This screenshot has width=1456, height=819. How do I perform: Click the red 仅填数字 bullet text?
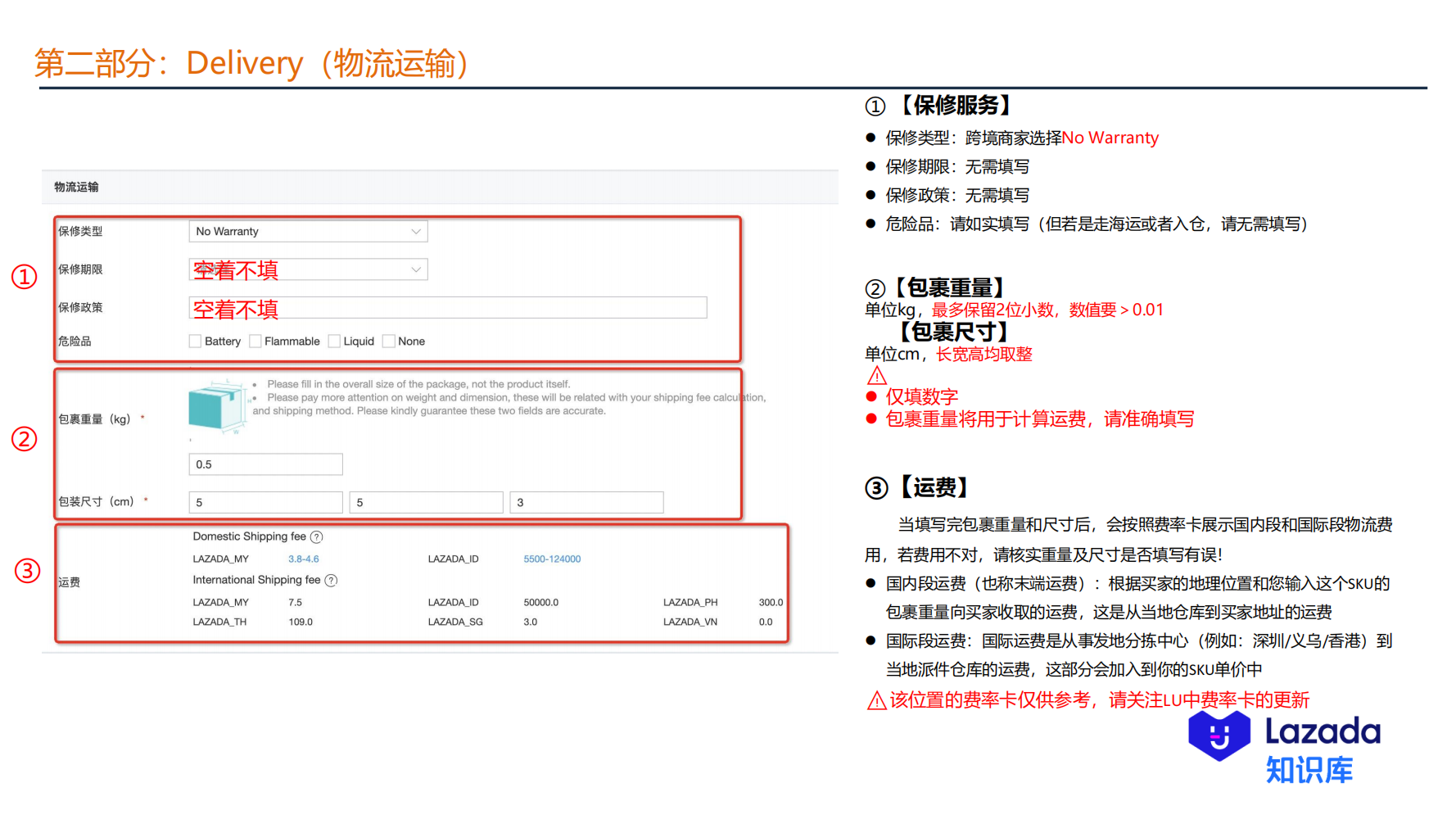pos(922,397)
